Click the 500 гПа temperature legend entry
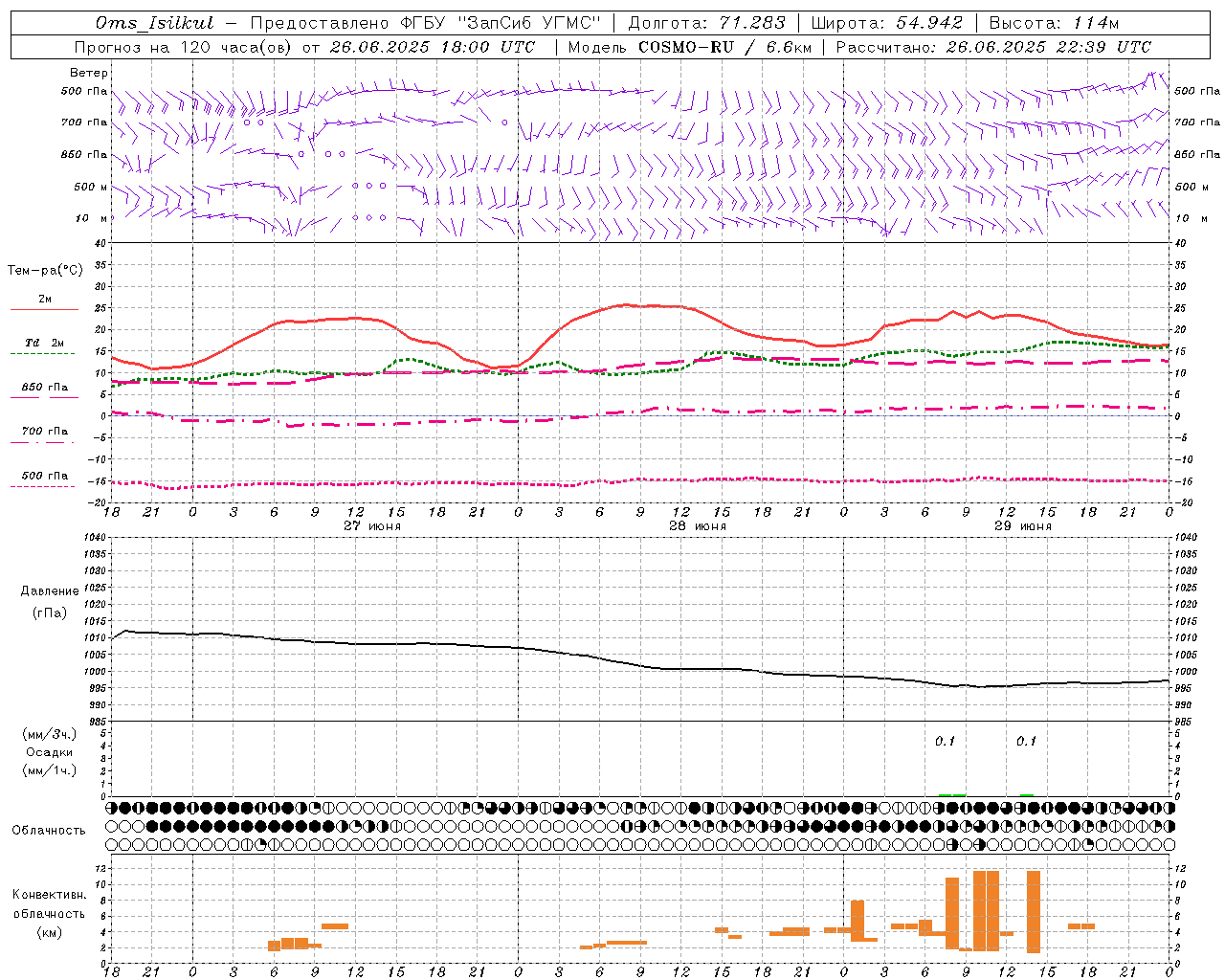Viewport: 1225px width, 980px height. tap(45, 476)
